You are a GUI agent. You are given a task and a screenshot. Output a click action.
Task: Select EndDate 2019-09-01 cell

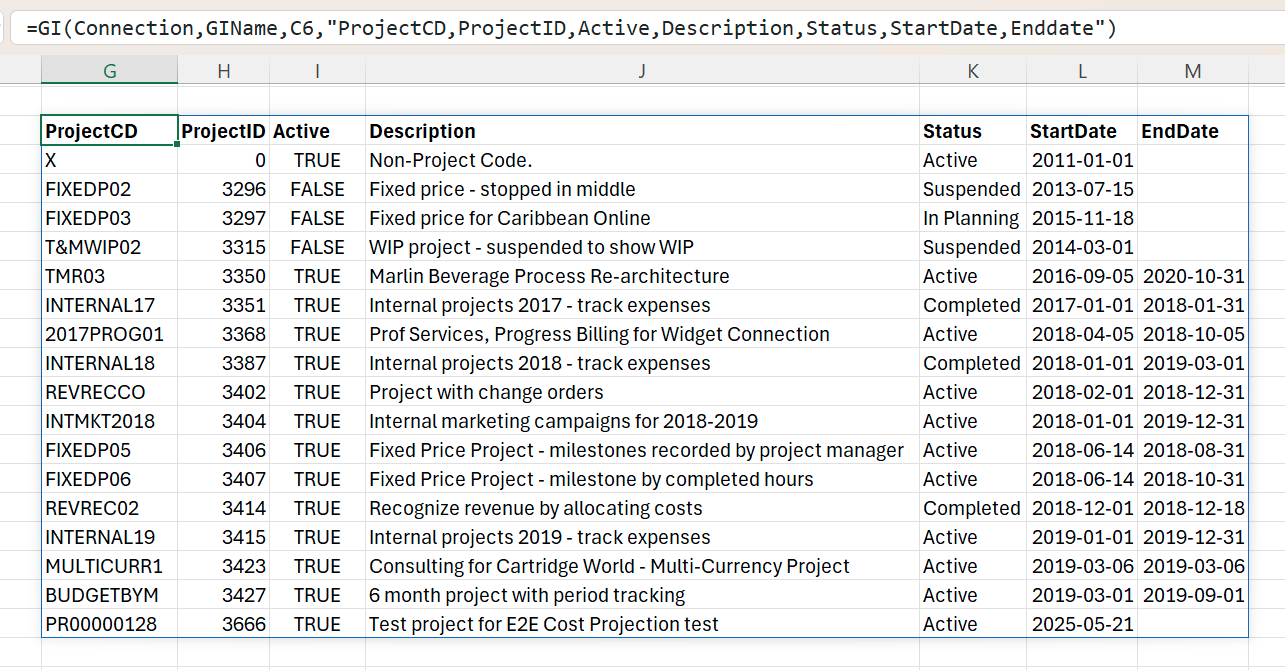coord(1193,595)
